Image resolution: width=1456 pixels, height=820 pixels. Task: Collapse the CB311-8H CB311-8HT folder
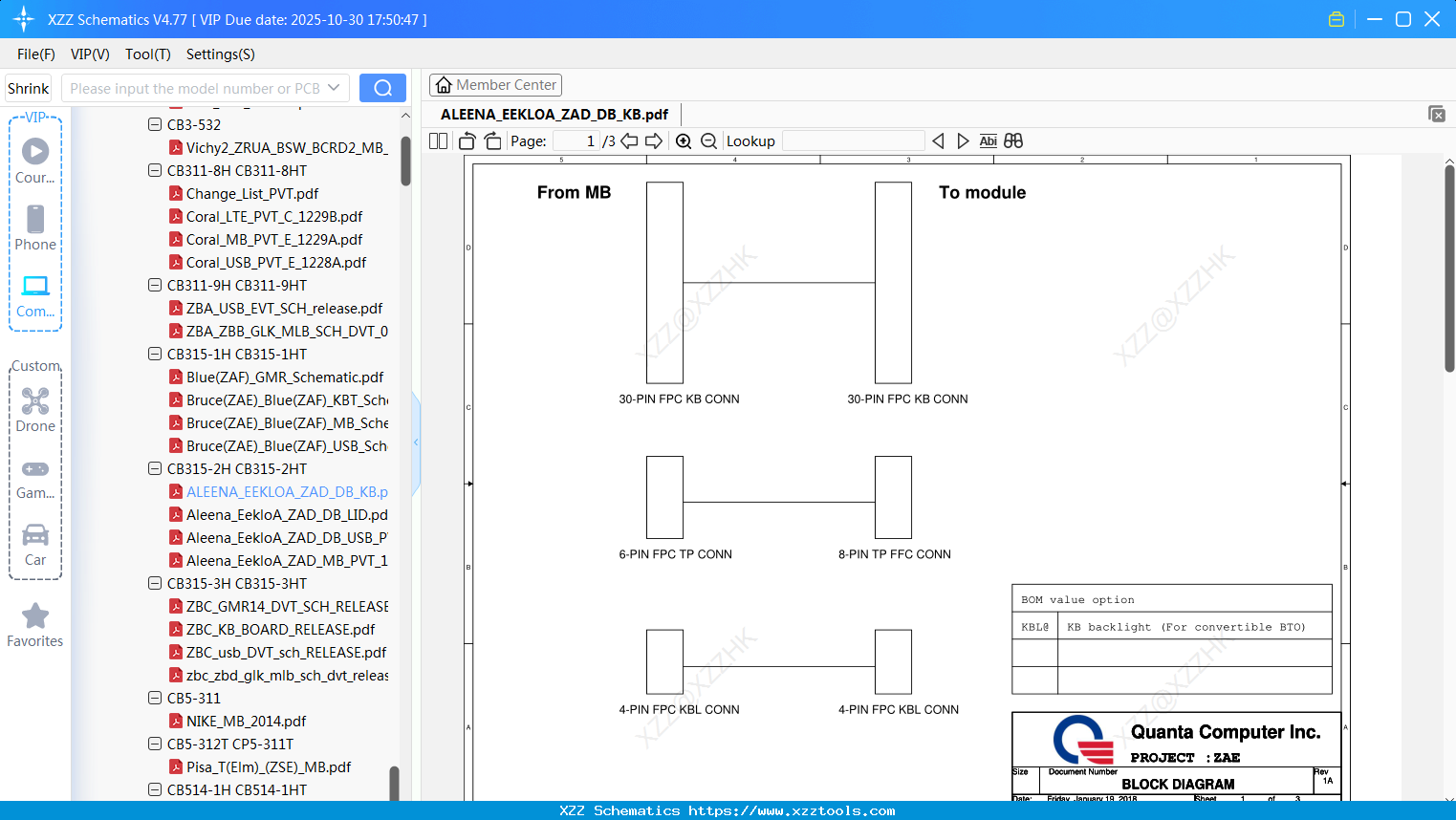[155, 170]
